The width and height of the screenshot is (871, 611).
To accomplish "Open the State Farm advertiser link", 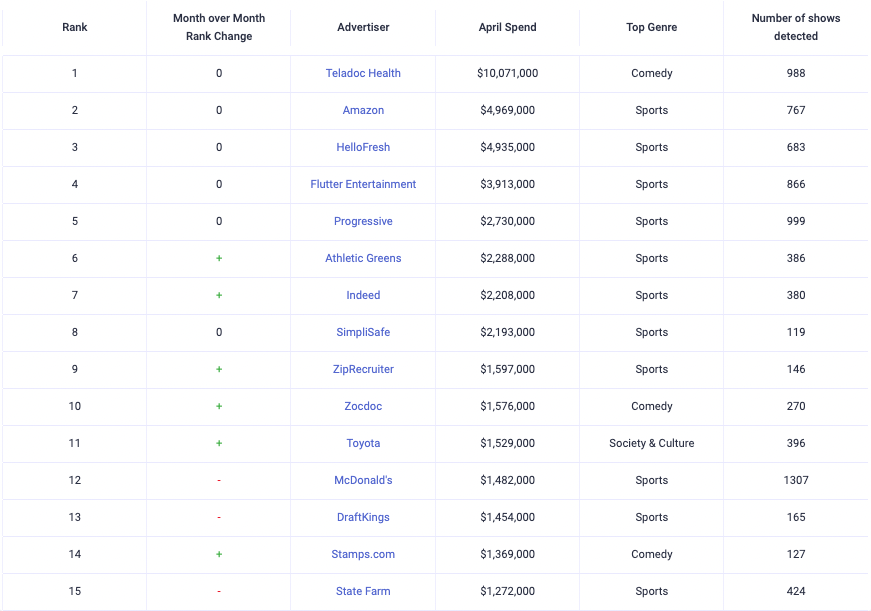I will (x=363, y=591).
